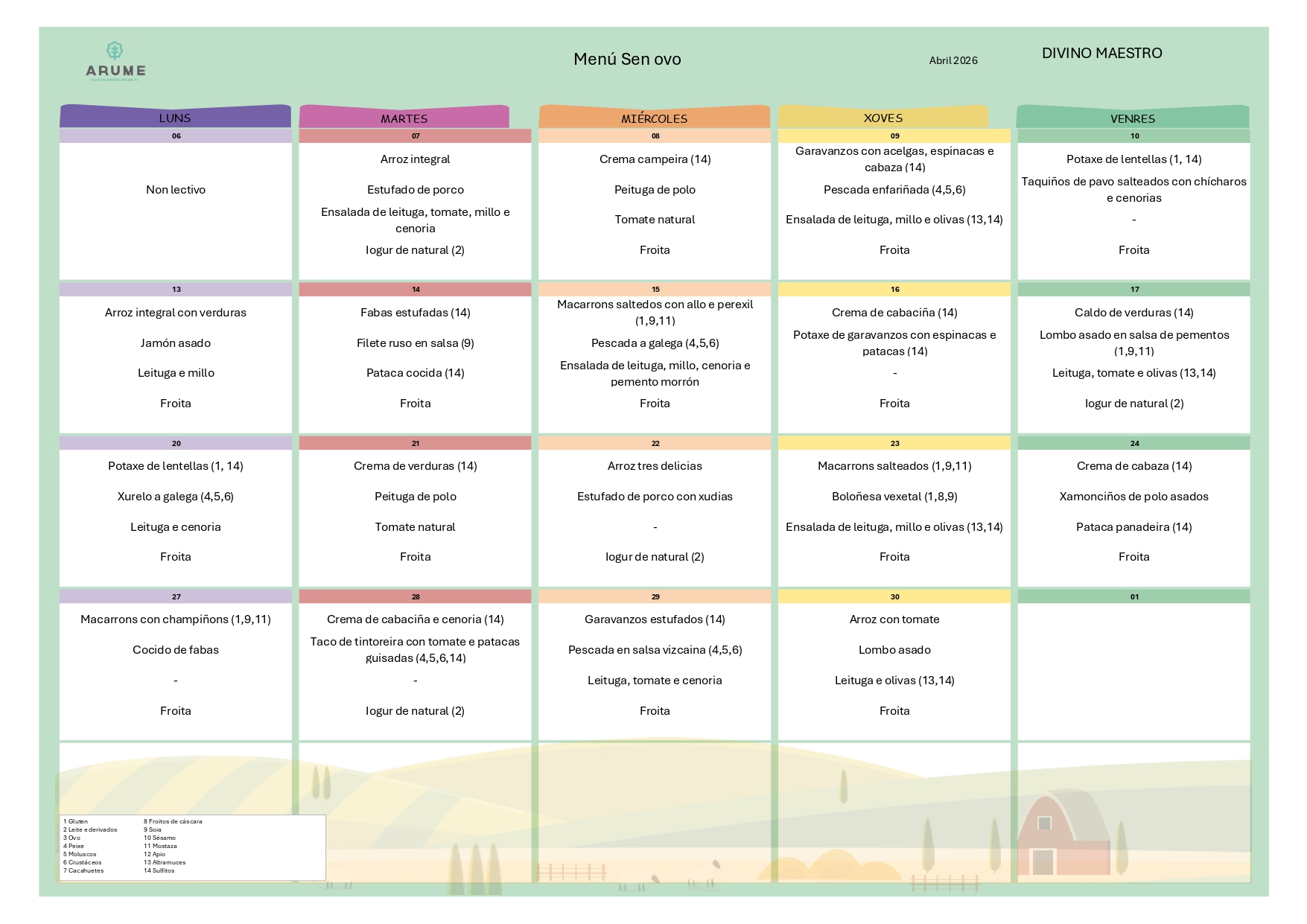1307x924 pixels.
Task: Click the 14 Sulfitos allergen legend entry
Action: [x=159, y=870]
